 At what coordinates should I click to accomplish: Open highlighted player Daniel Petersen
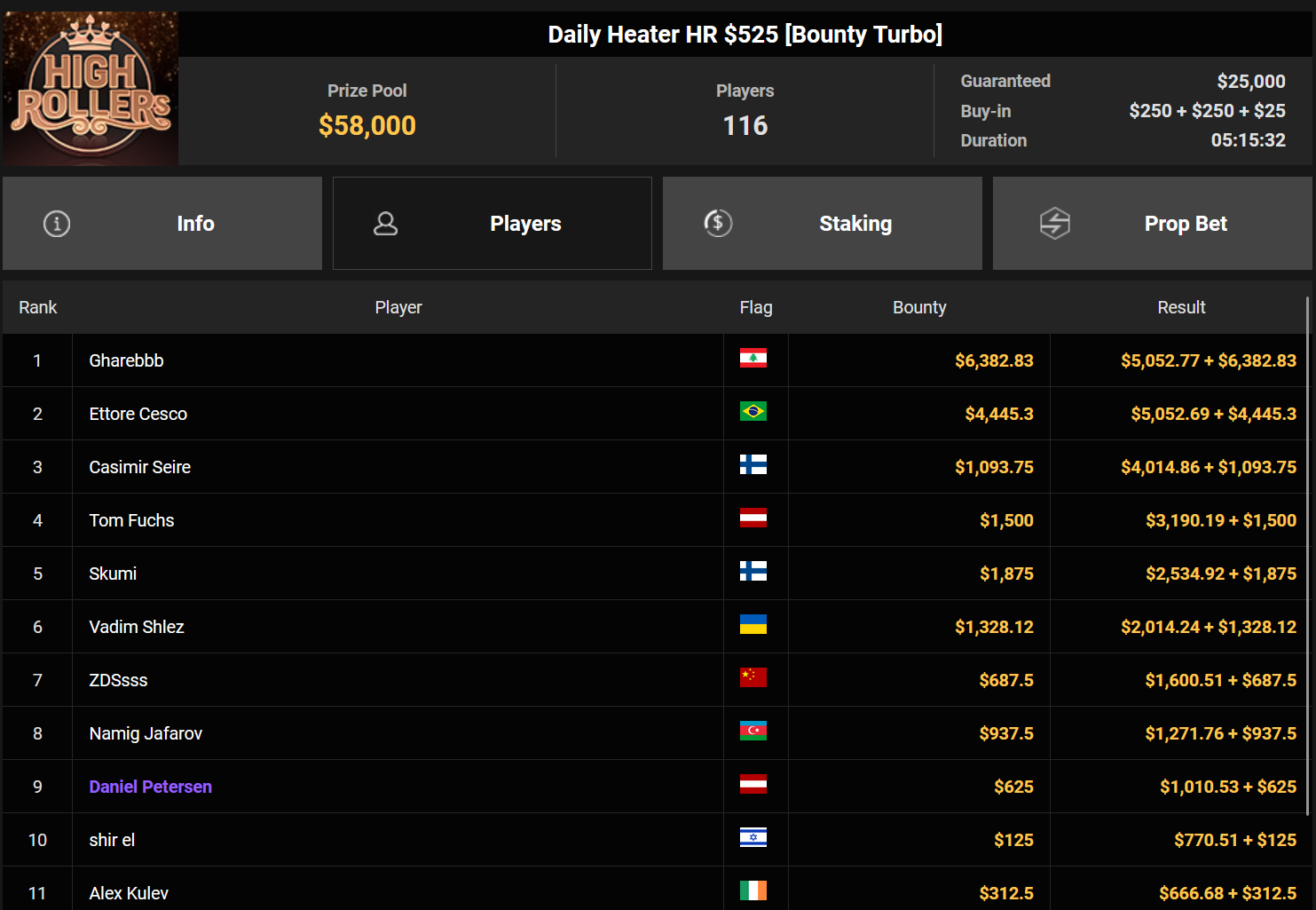(x=151, y=787)
